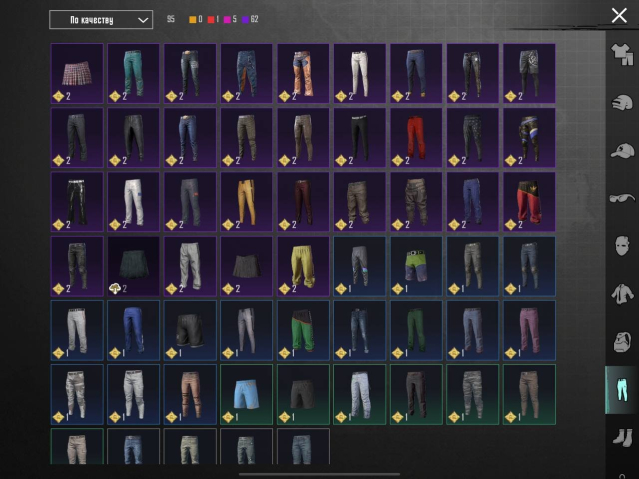Pick the light blue shorts item
Viewport: 639px width, 479px height.
pyautogui.click(x=246, y=393)
